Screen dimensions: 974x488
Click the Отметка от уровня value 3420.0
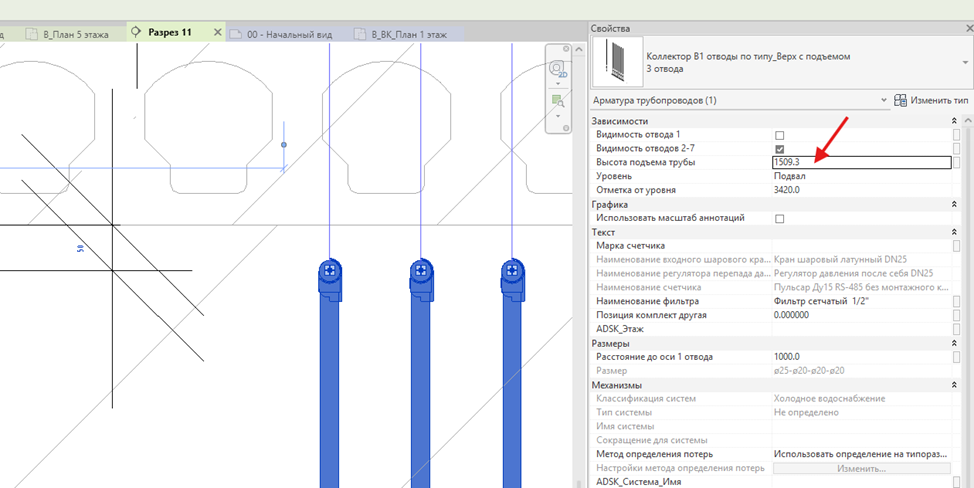(862, 190)
